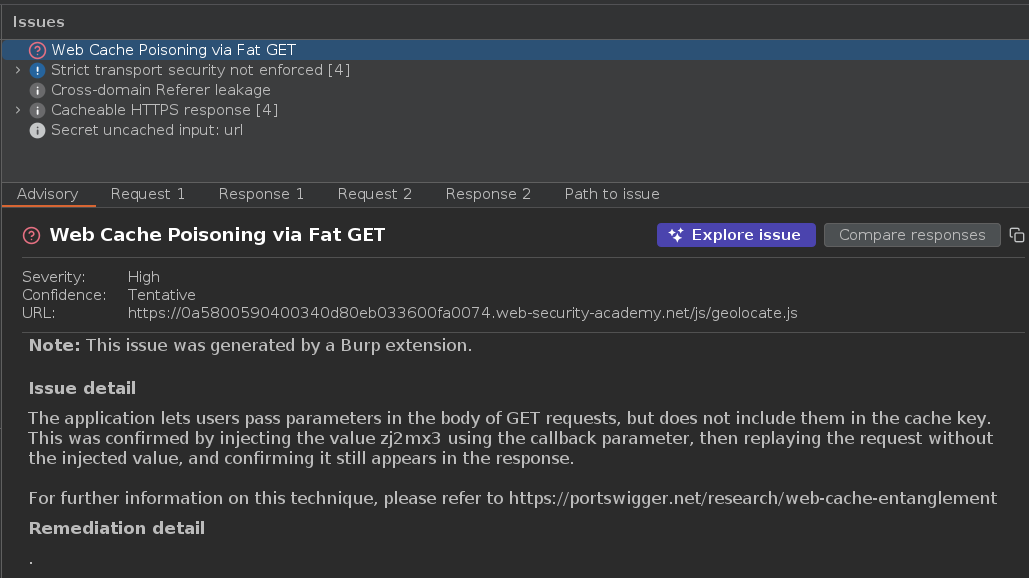Click the Strict transport security severity icon
The image size is (1029, 578).
click(38, 70)
